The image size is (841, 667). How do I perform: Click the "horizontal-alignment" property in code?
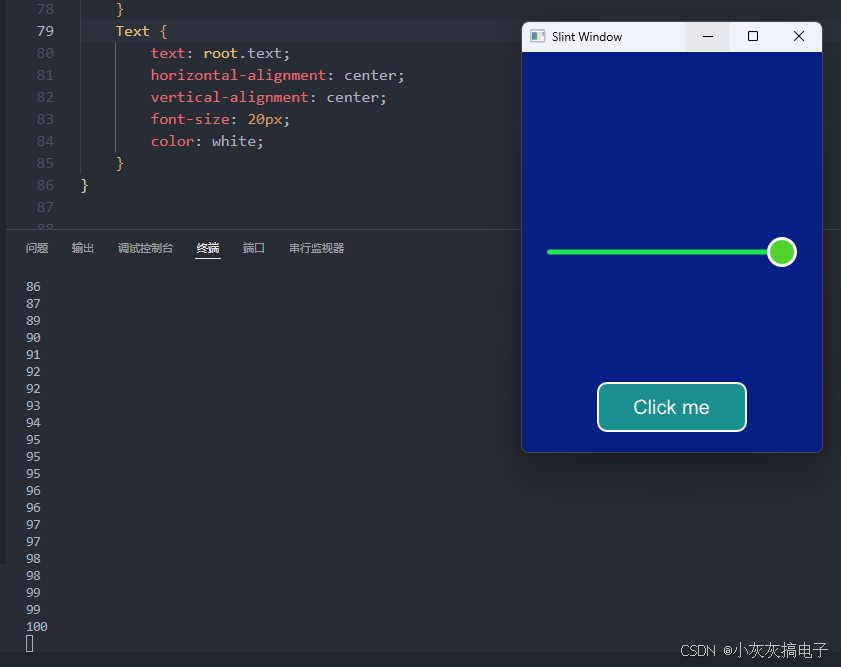pyautogui.click(x=238, y=75)
